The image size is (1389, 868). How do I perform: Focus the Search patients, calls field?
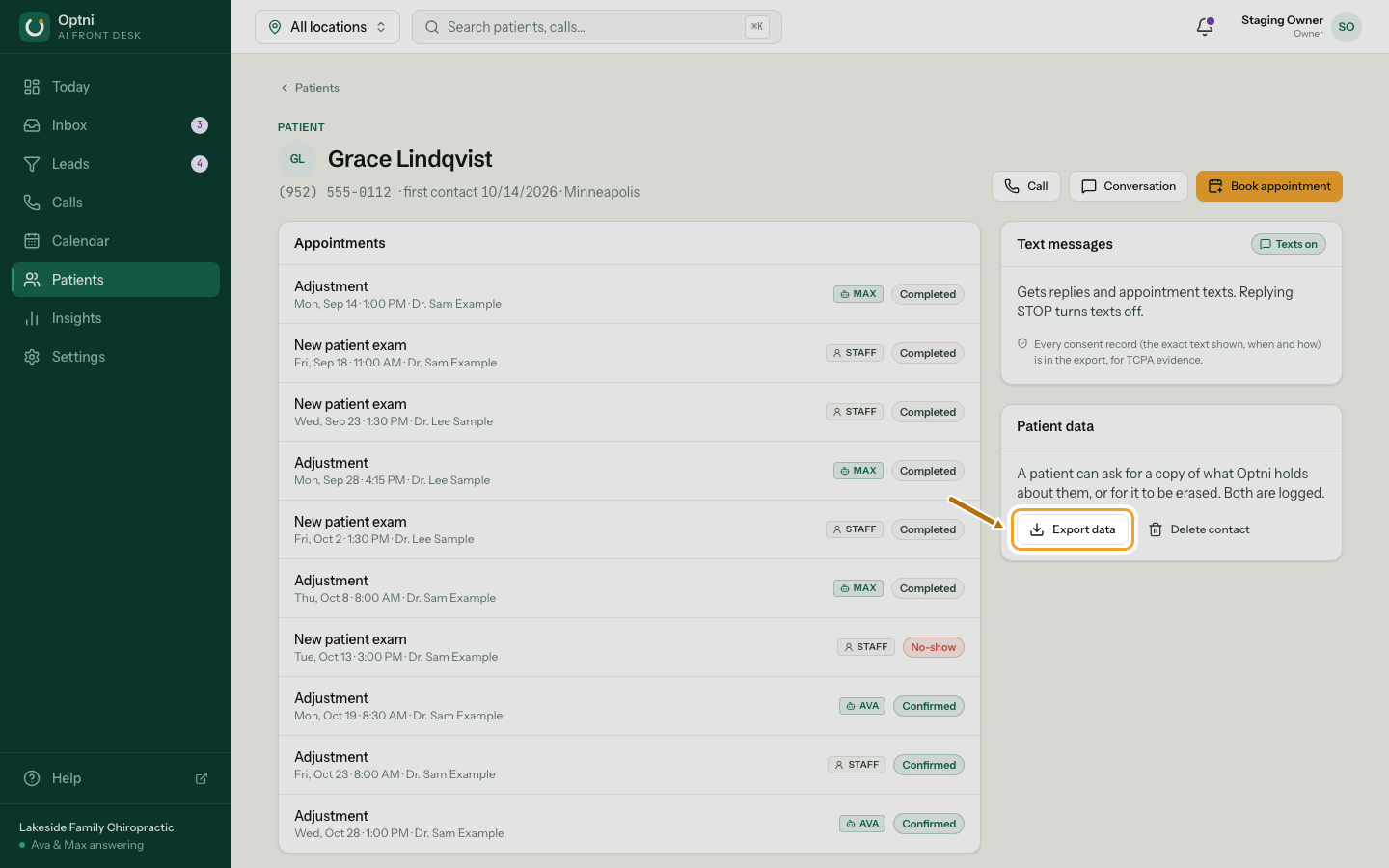pyautogui.click(x=597, y=27)
